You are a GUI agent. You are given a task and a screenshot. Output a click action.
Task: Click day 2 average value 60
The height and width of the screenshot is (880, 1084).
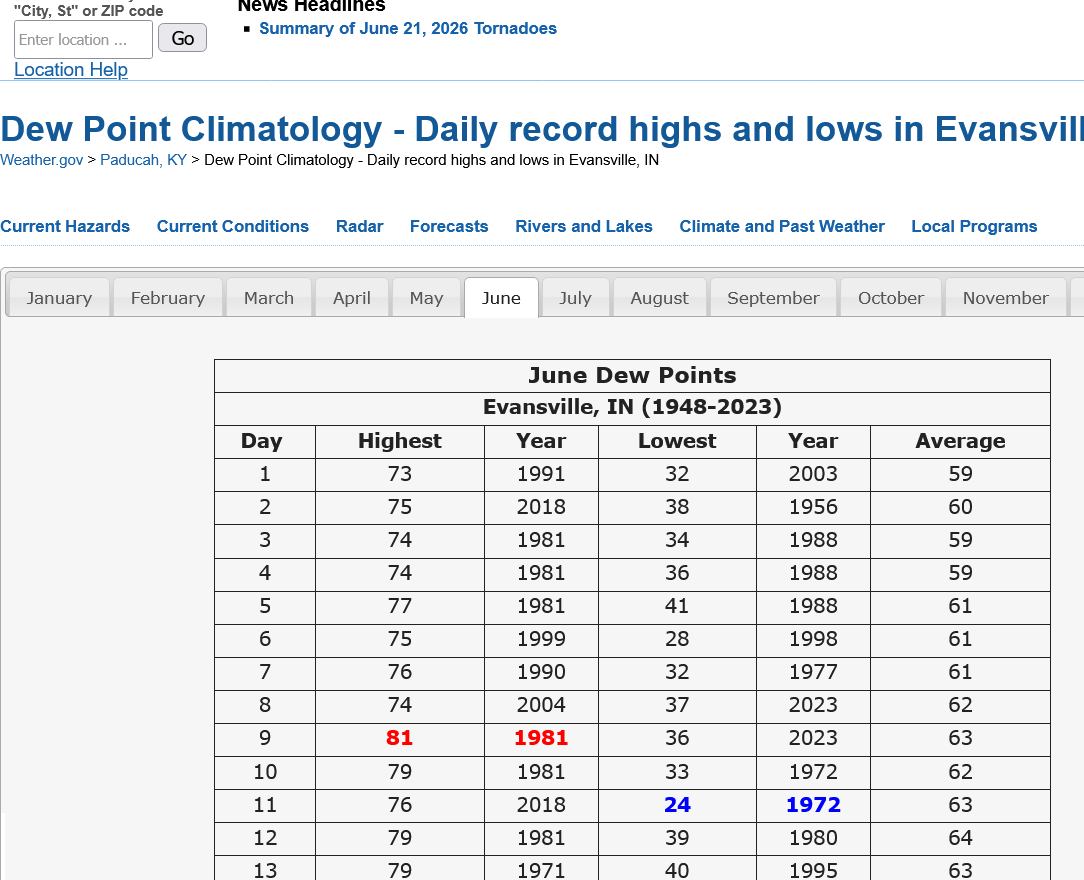pyautogui.click(x=960, y=507)
